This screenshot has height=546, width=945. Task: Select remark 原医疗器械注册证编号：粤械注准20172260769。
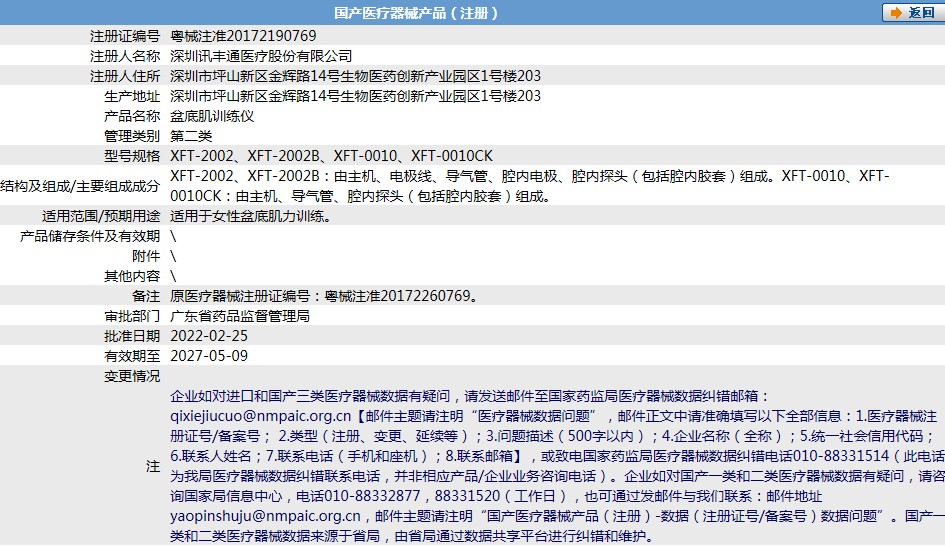coord(324,296)
